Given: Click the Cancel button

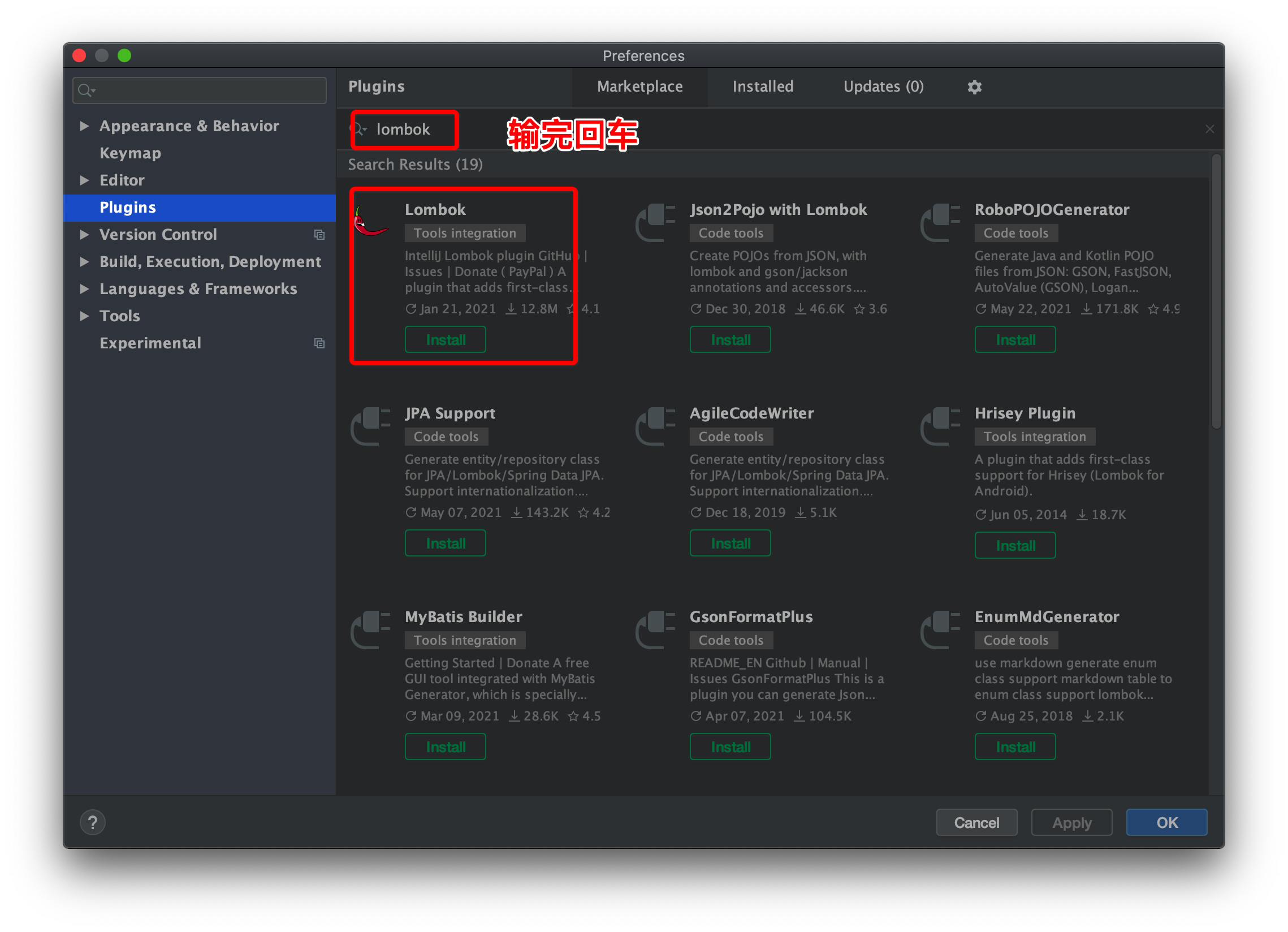Looking at the screenshot, I should 976,822.
